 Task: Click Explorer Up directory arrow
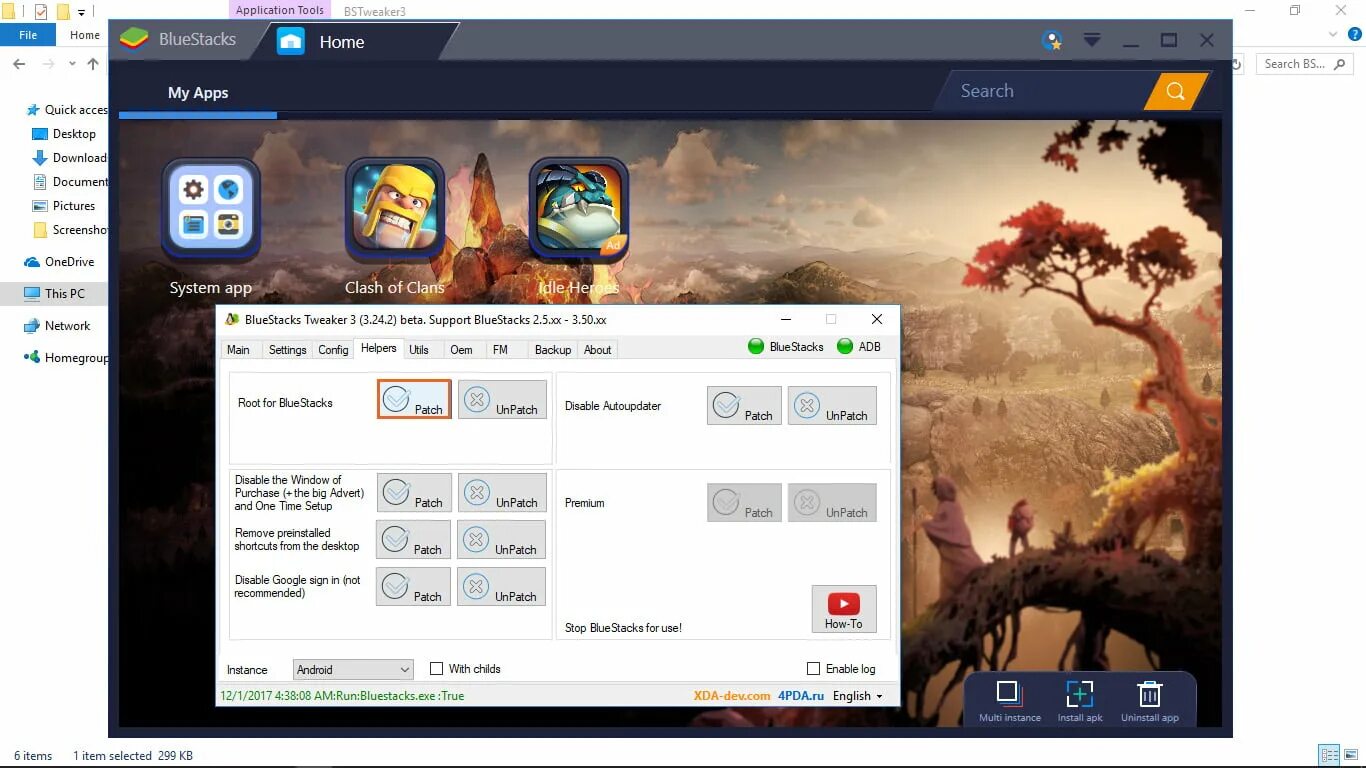pyautogui.click(x=93, y=63)
